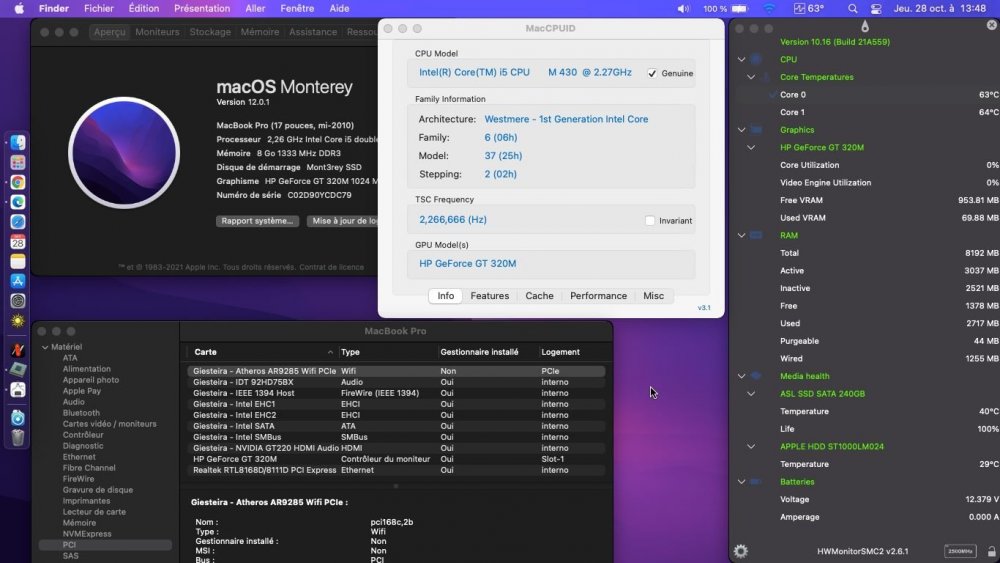
Task: Click Rapport système button
Action: tap(257, 221)
